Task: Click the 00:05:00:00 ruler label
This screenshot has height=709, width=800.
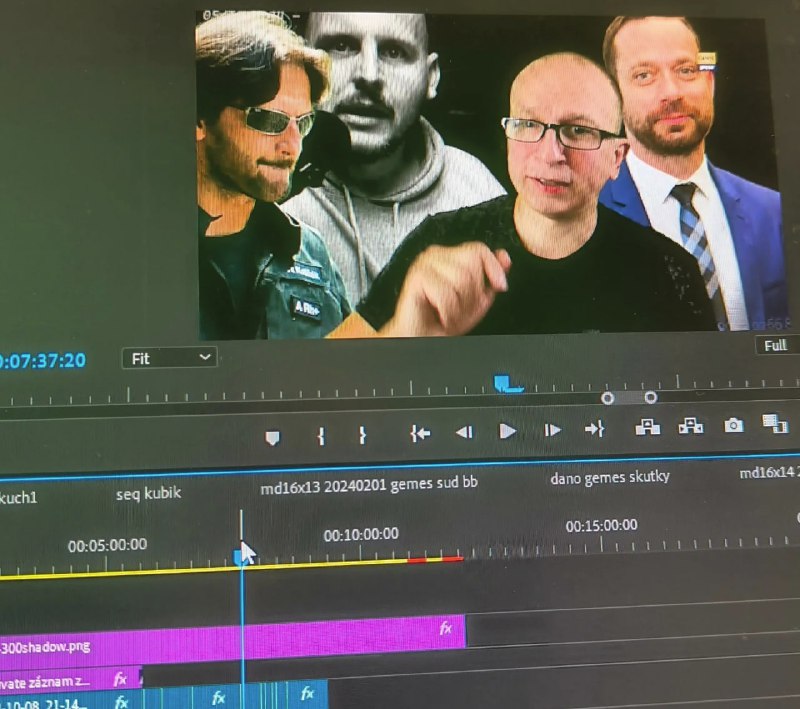Action: (x=107, y=546)
